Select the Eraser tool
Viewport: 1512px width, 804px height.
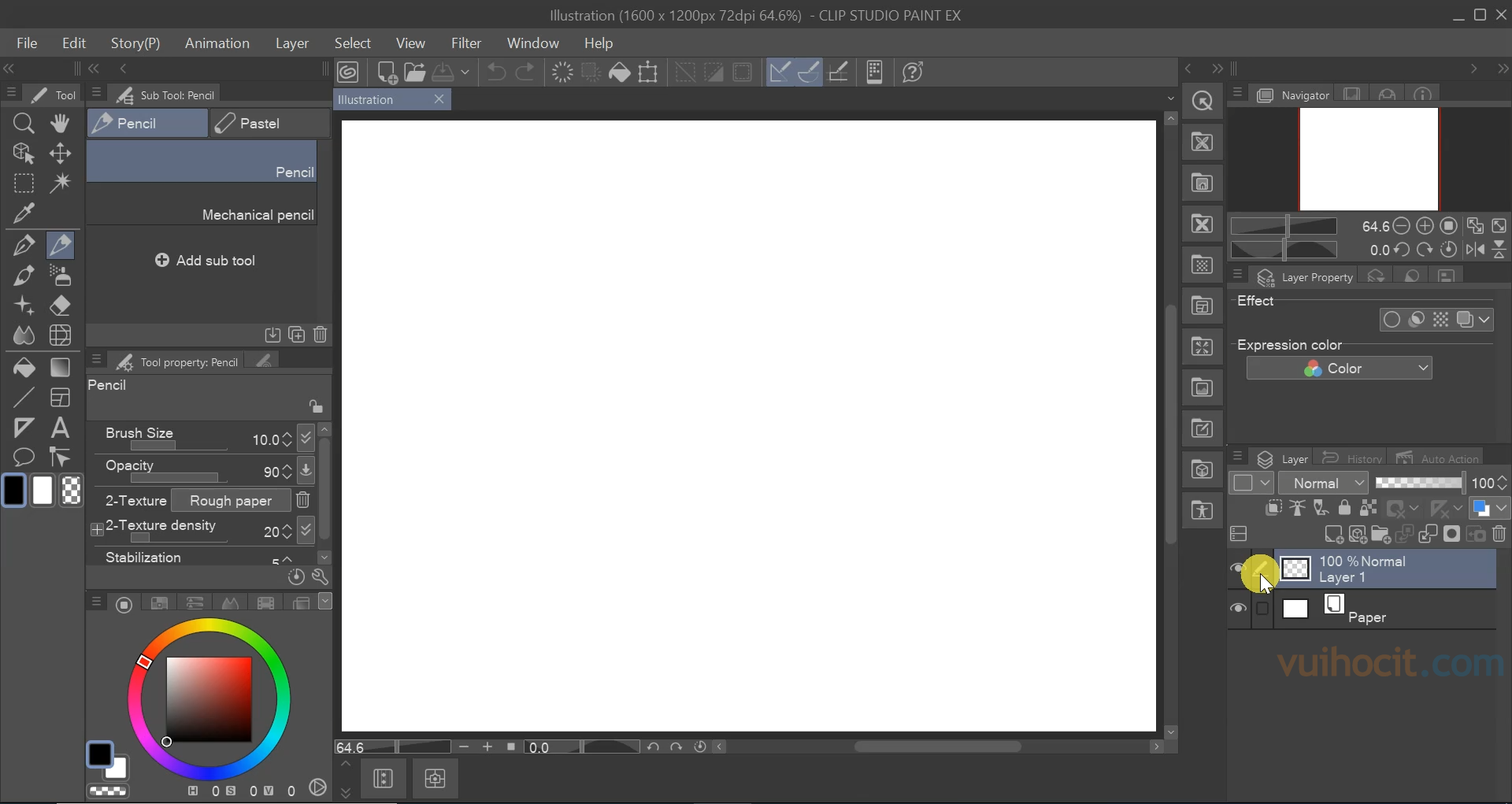[x=61, y=306]
